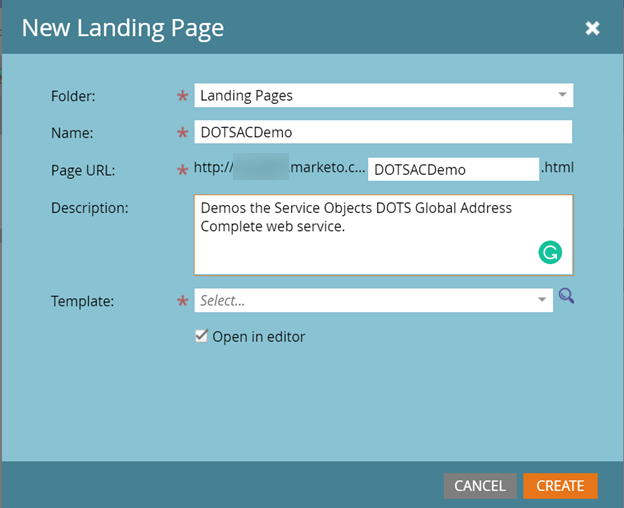Click the New Landing Page title
The image size is (624, 508).
pos(123,29)
